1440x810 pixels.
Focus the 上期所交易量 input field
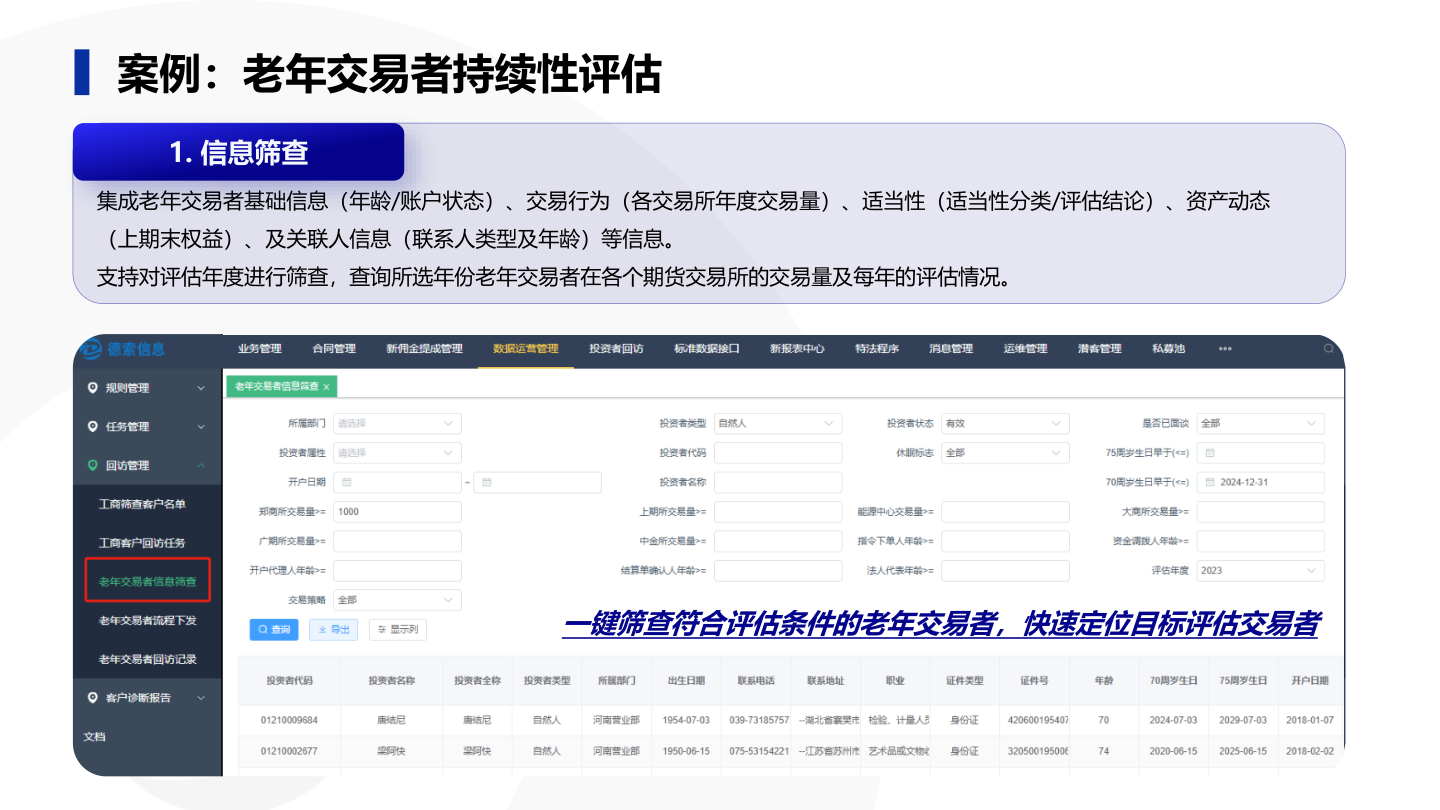(x=778, y=512)
